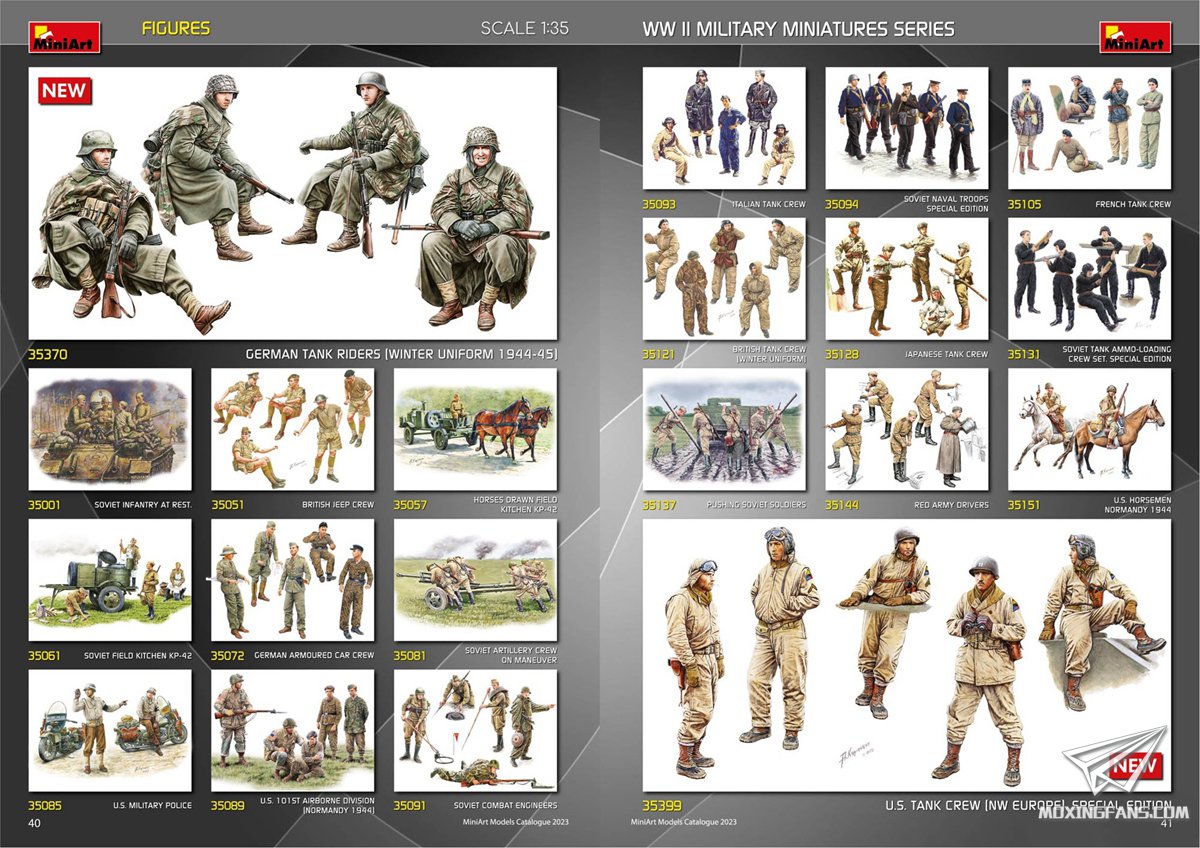Screen dimensions: 1200x848
Task: Click the caption 'SOVIET FIELD KITCHEN KP-42'
Action: pos(138,656)
